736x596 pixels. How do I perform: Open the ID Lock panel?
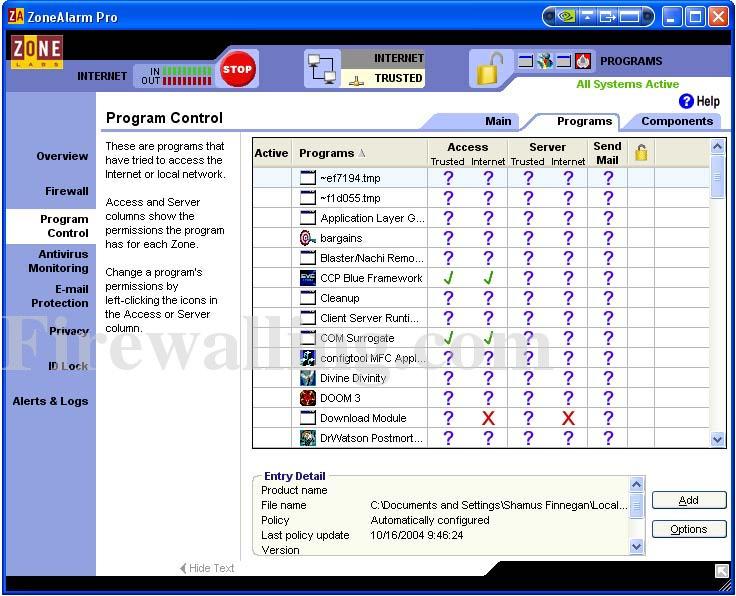(68, 366)
